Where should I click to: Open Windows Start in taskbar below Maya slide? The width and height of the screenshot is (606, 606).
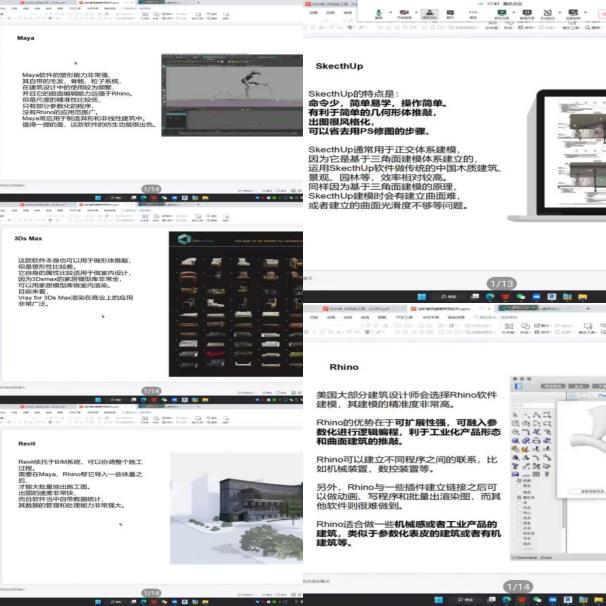tap(98, 198)
